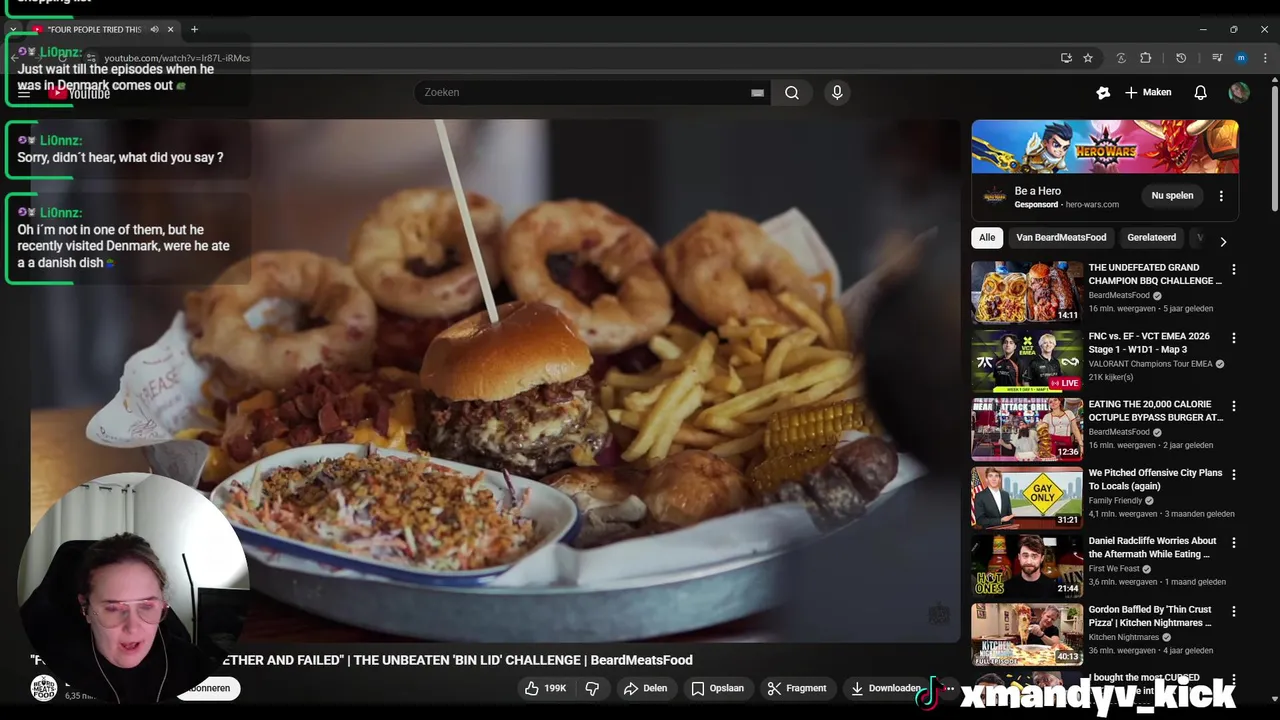Open options for Hero Wars ad
1280x720 pixels.
tap(1221, 196)
